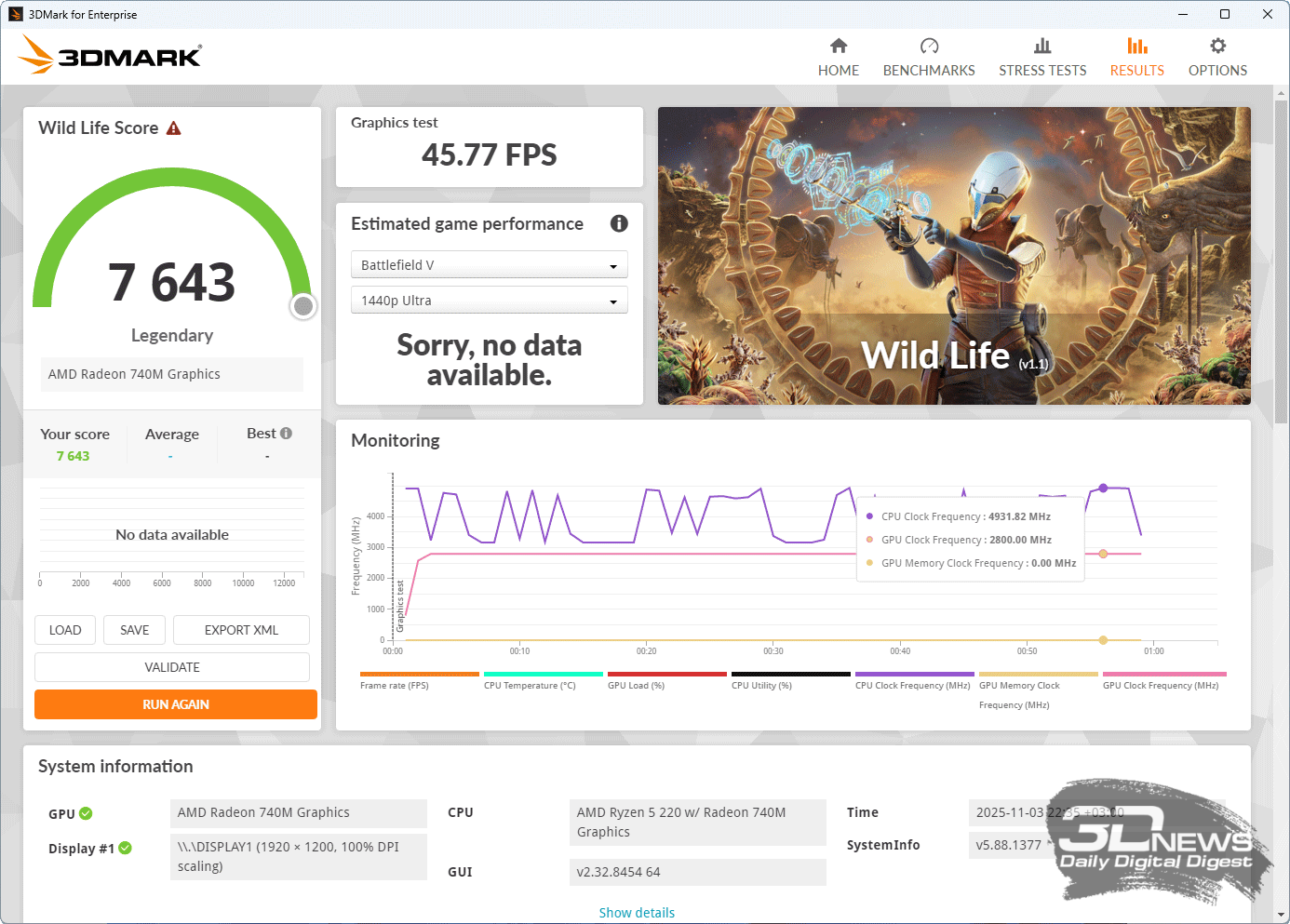Click the Export XML button

241,630
